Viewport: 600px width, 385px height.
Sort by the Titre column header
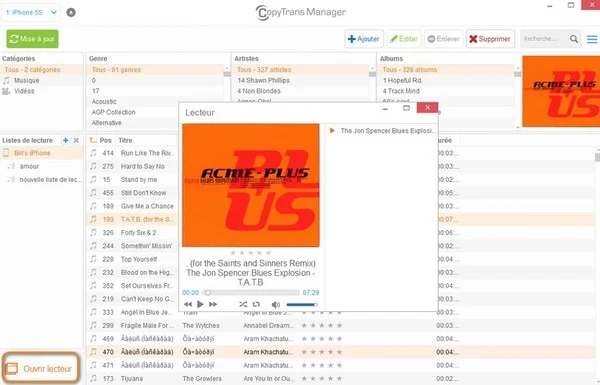pos(125,140)
